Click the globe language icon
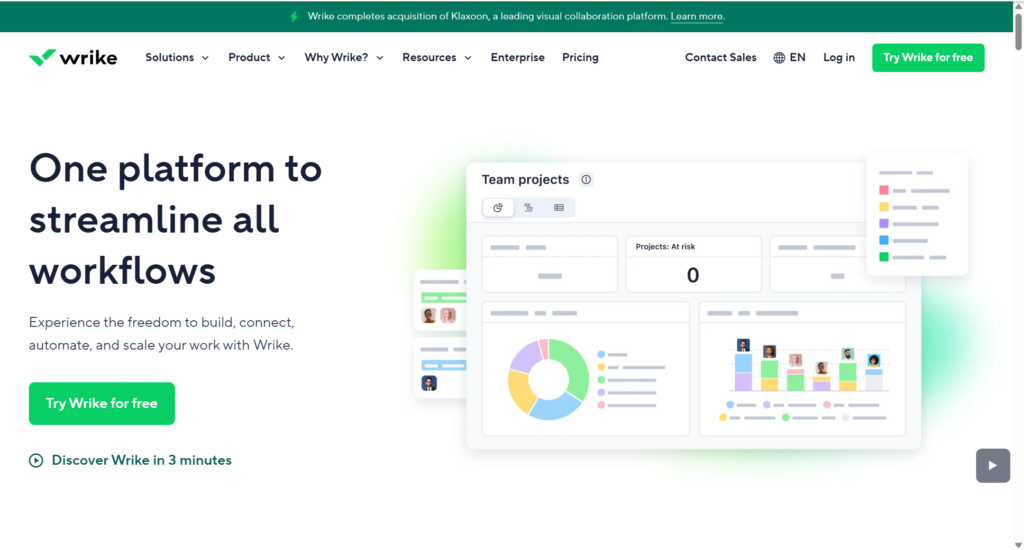Screen dimensions: 1024x550 (x=779, y=58)
